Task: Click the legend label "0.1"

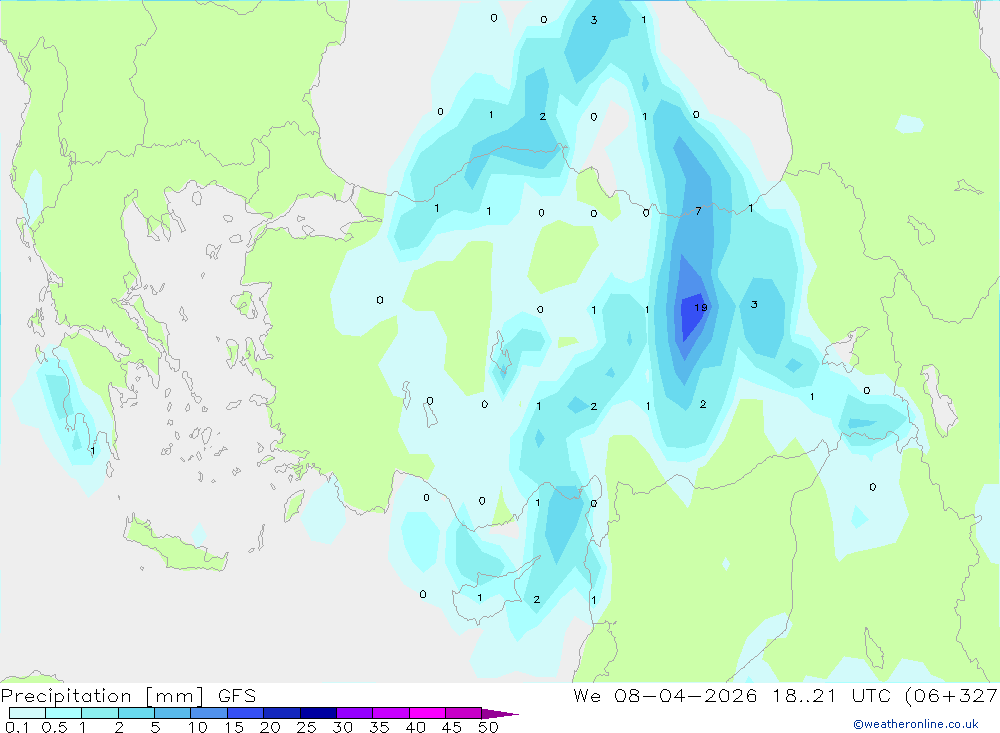Action: [17, 727]
